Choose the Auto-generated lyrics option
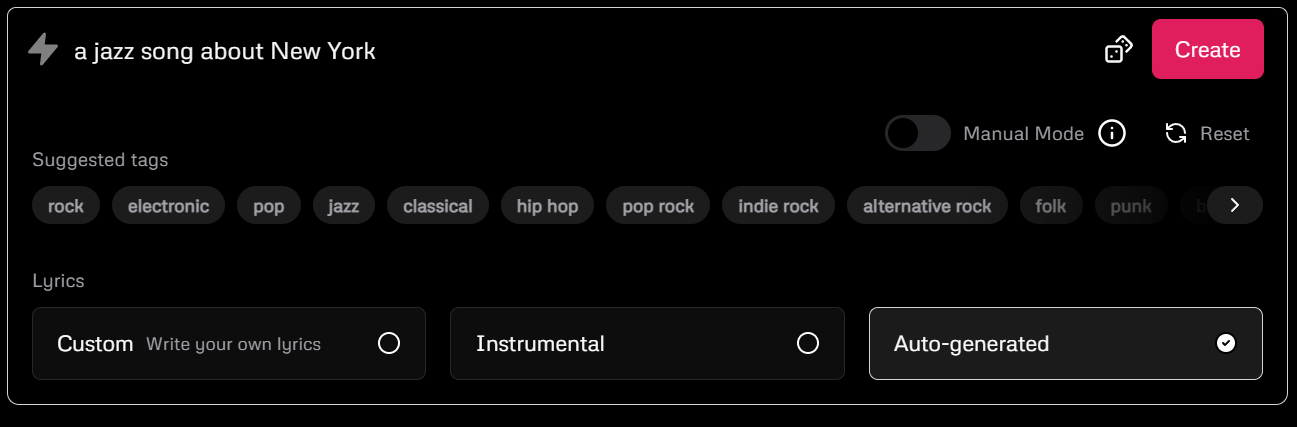The width and height of the screenshot is (1297, 427). [1066, 343]
